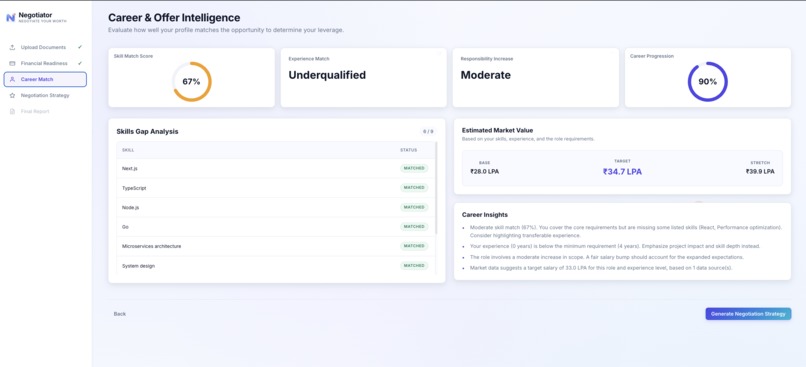Click the Experience Match card label
Screen dimensions: 806x367
coord(309,59)
